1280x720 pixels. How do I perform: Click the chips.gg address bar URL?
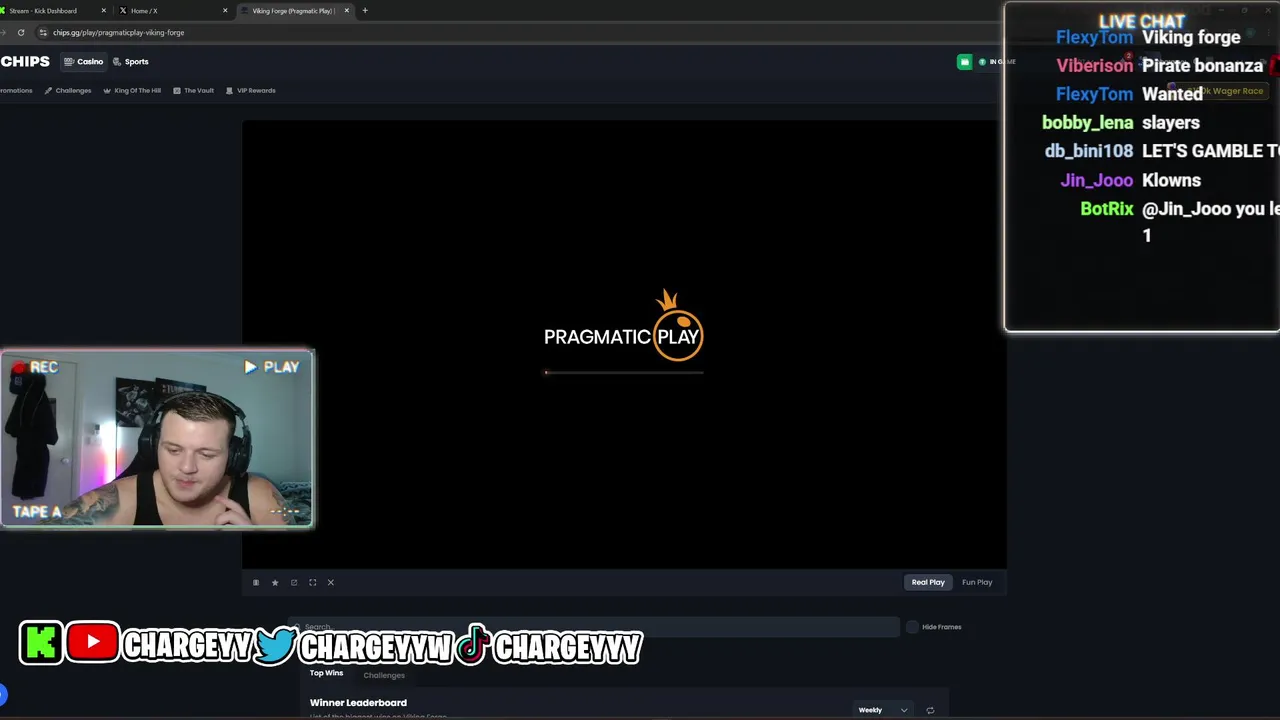(x=118, y=32)
